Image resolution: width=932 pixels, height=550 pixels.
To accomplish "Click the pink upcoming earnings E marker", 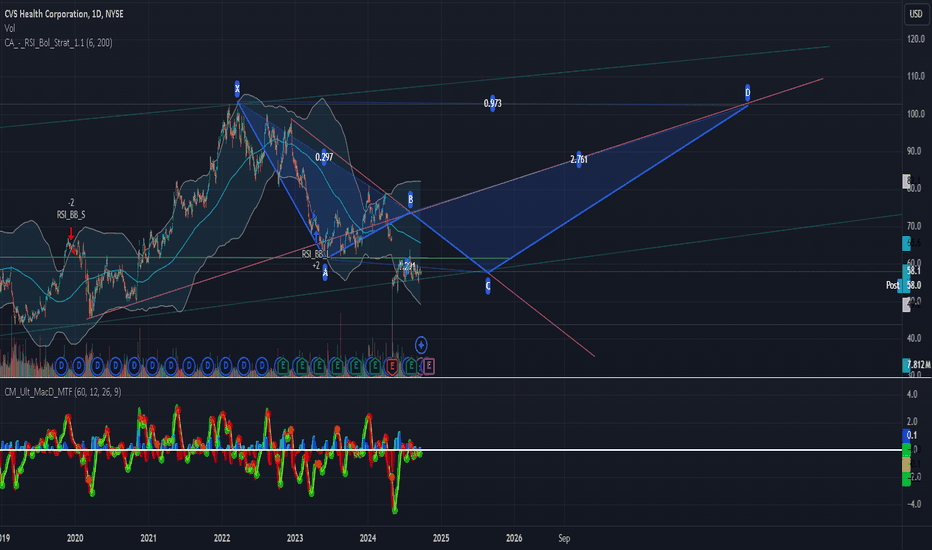I will click(x=428, y=366).
